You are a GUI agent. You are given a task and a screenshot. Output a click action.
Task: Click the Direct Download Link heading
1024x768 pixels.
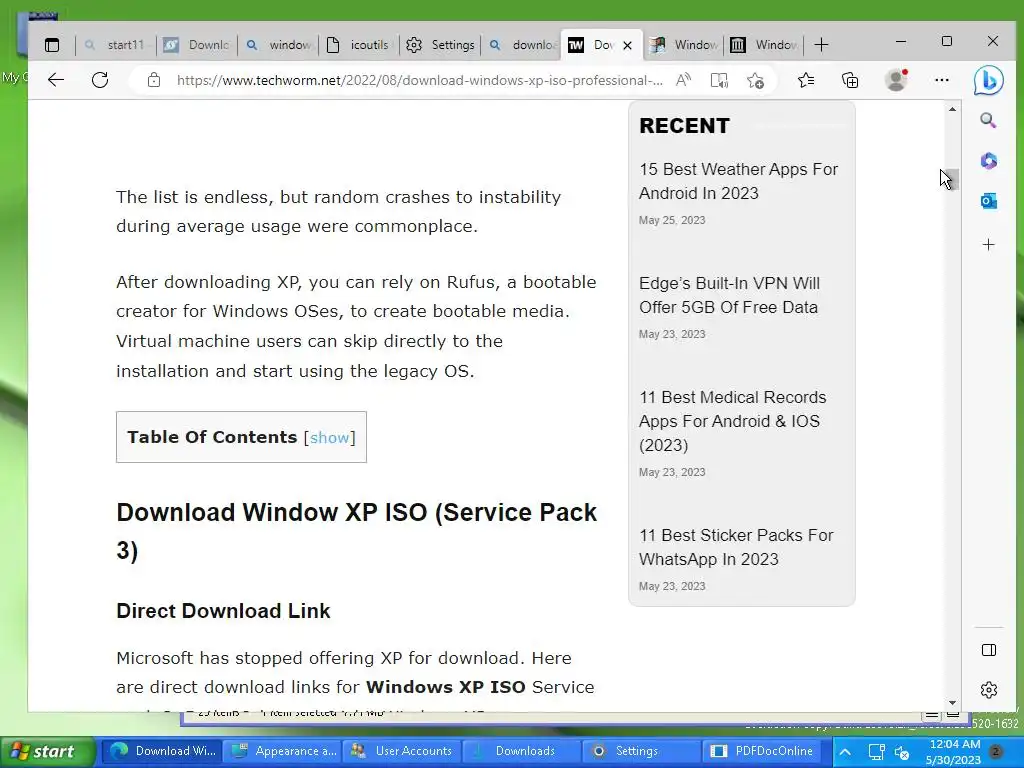[223, 611]
